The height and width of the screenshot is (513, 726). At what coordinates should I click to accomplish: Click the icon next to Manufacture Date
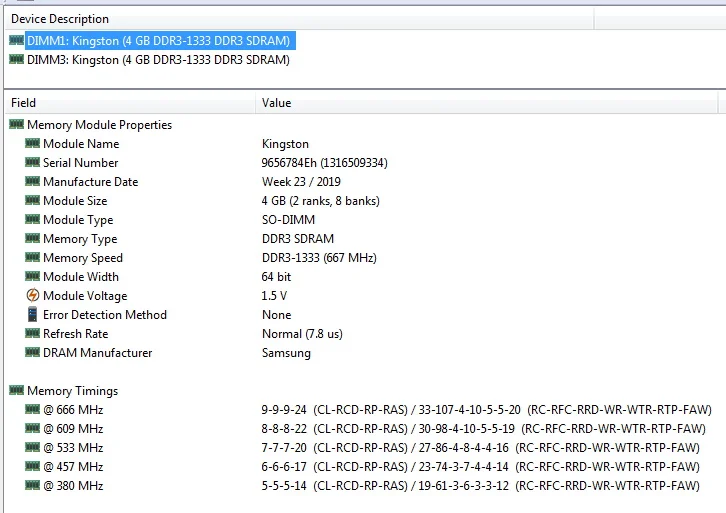pyautogui.click(x=32, y=181)
